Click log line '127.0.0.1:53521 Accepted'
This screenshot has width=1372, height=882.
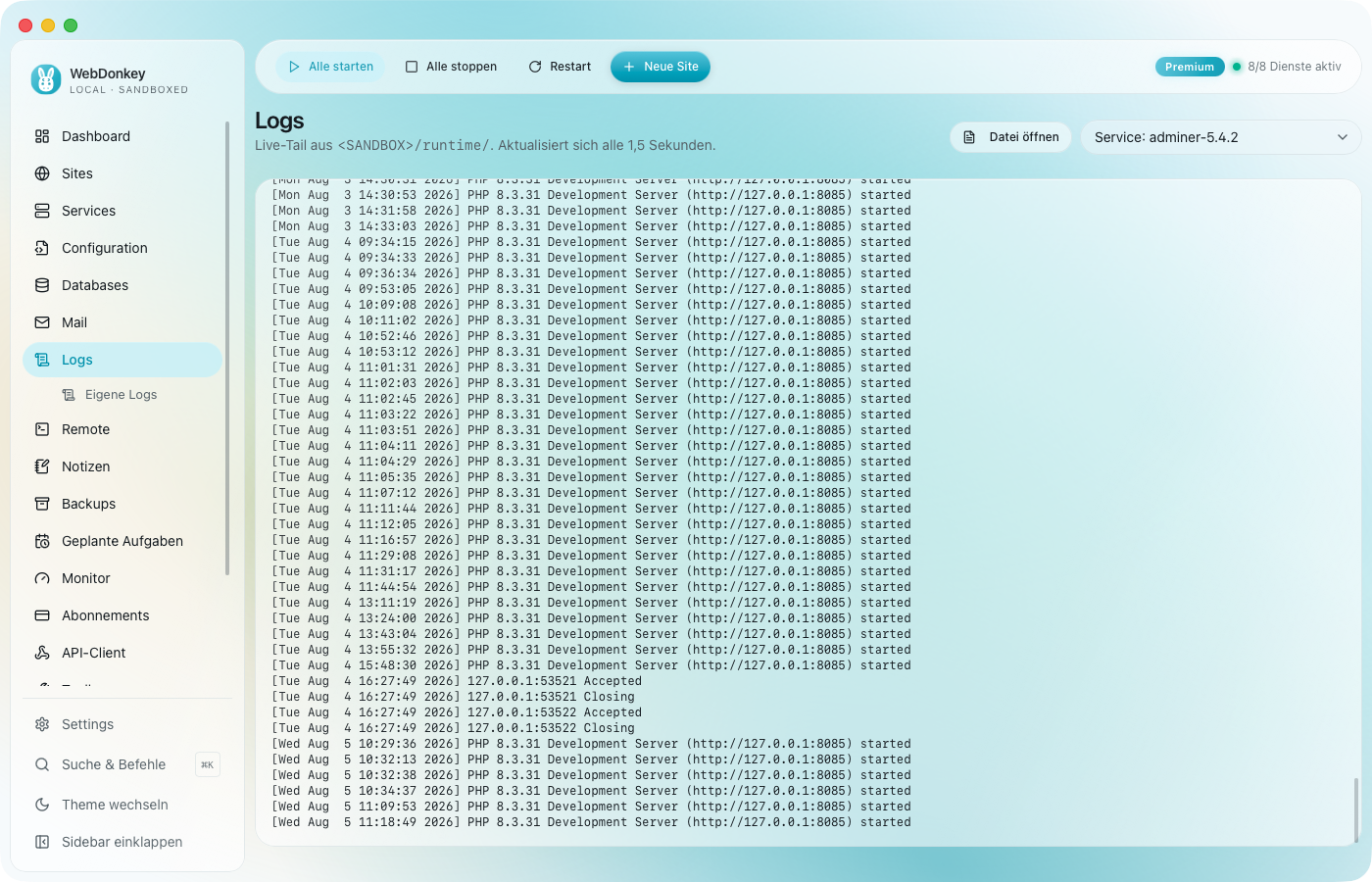tap(457, 681)
